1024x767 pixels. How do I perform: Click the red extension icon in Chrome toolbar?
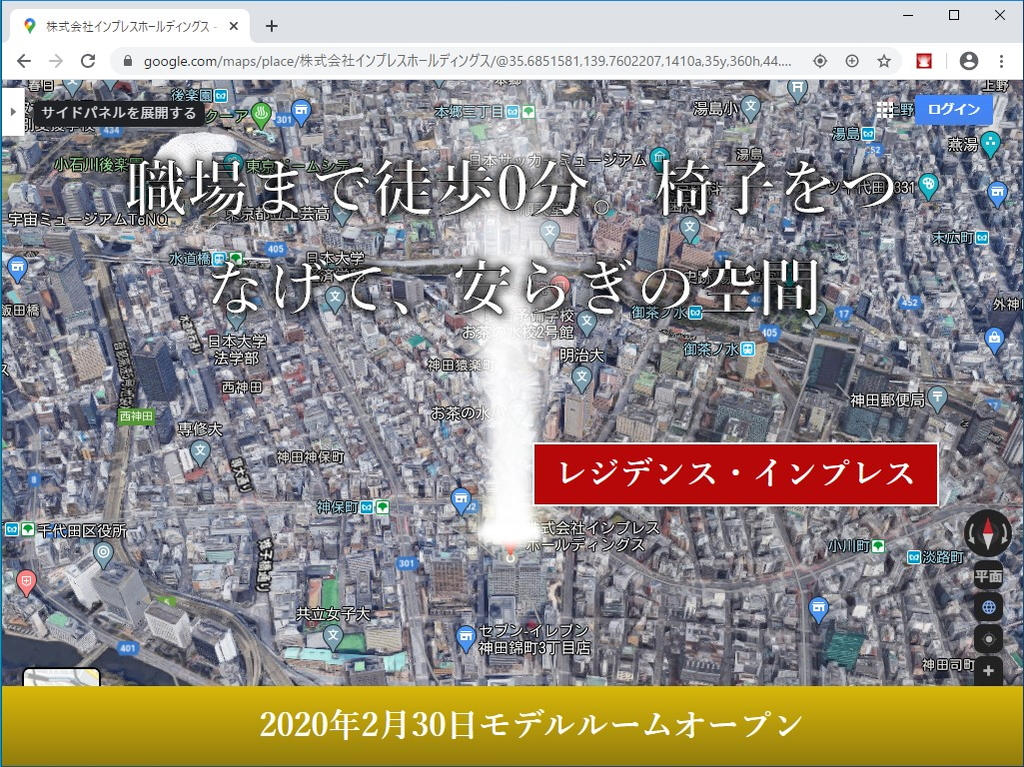pos(924,60)
